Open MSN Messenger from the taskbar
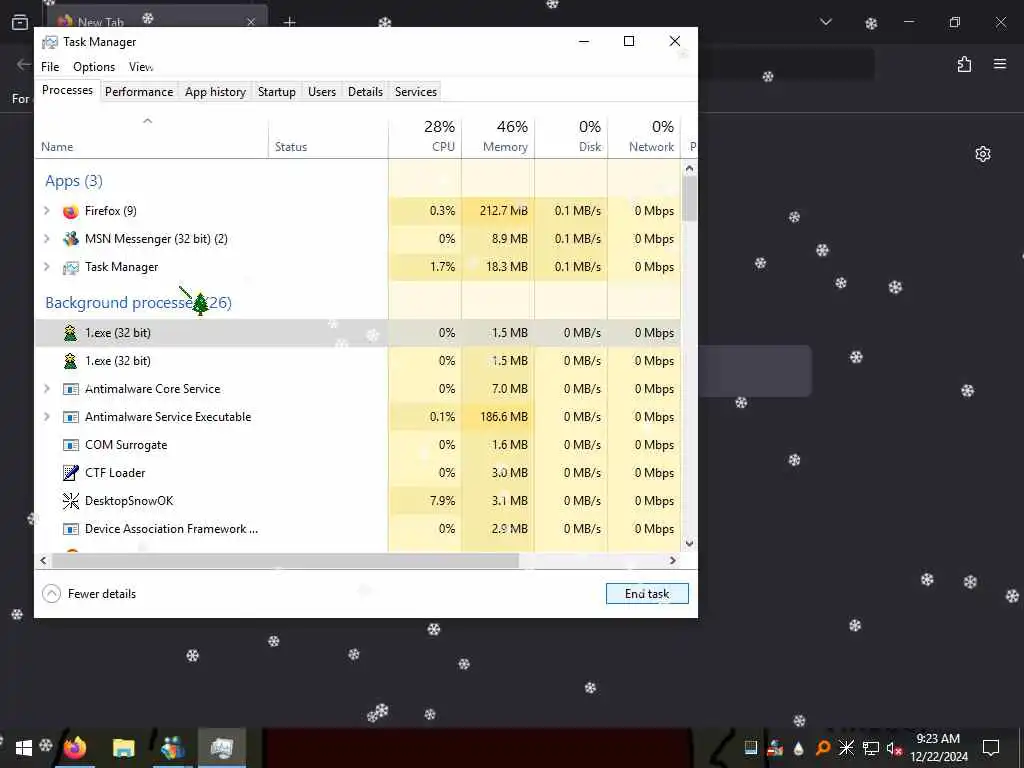 click(172, 748)
